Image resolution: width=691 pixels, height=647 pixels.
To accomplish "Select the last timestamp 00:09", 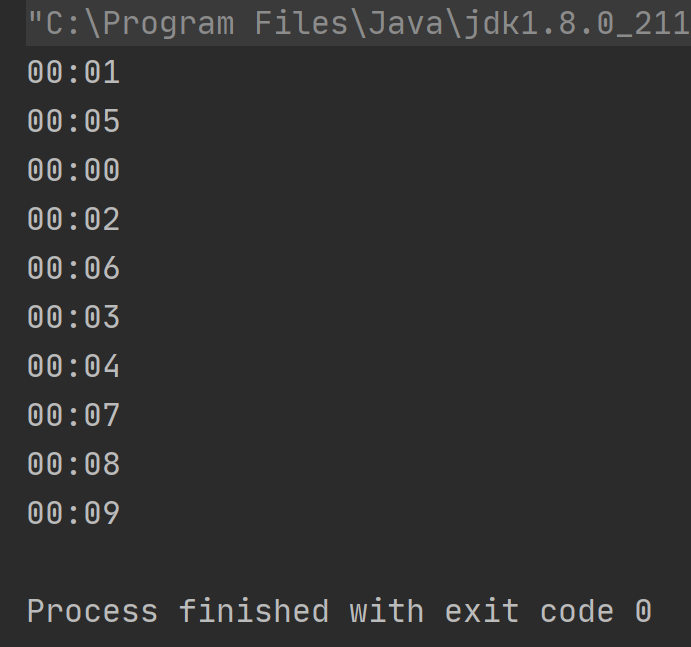I will point(73,513).
